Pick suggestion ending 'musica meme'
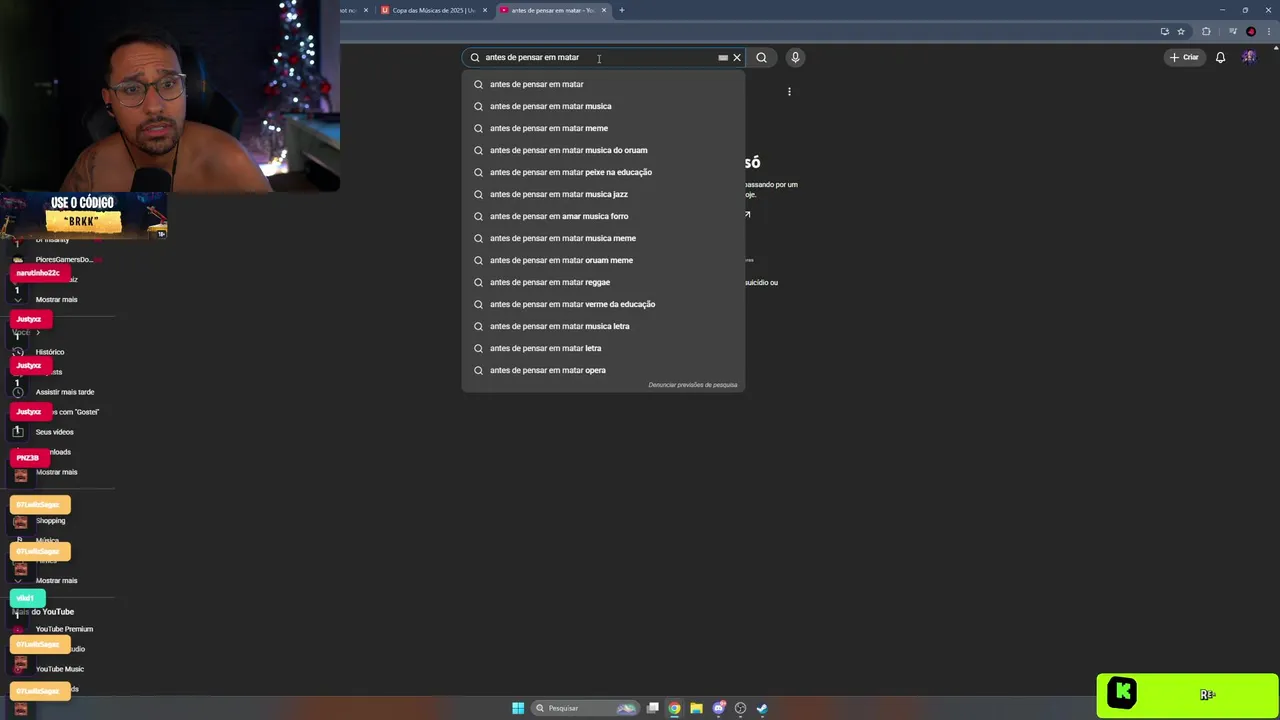 coord(603,238)
